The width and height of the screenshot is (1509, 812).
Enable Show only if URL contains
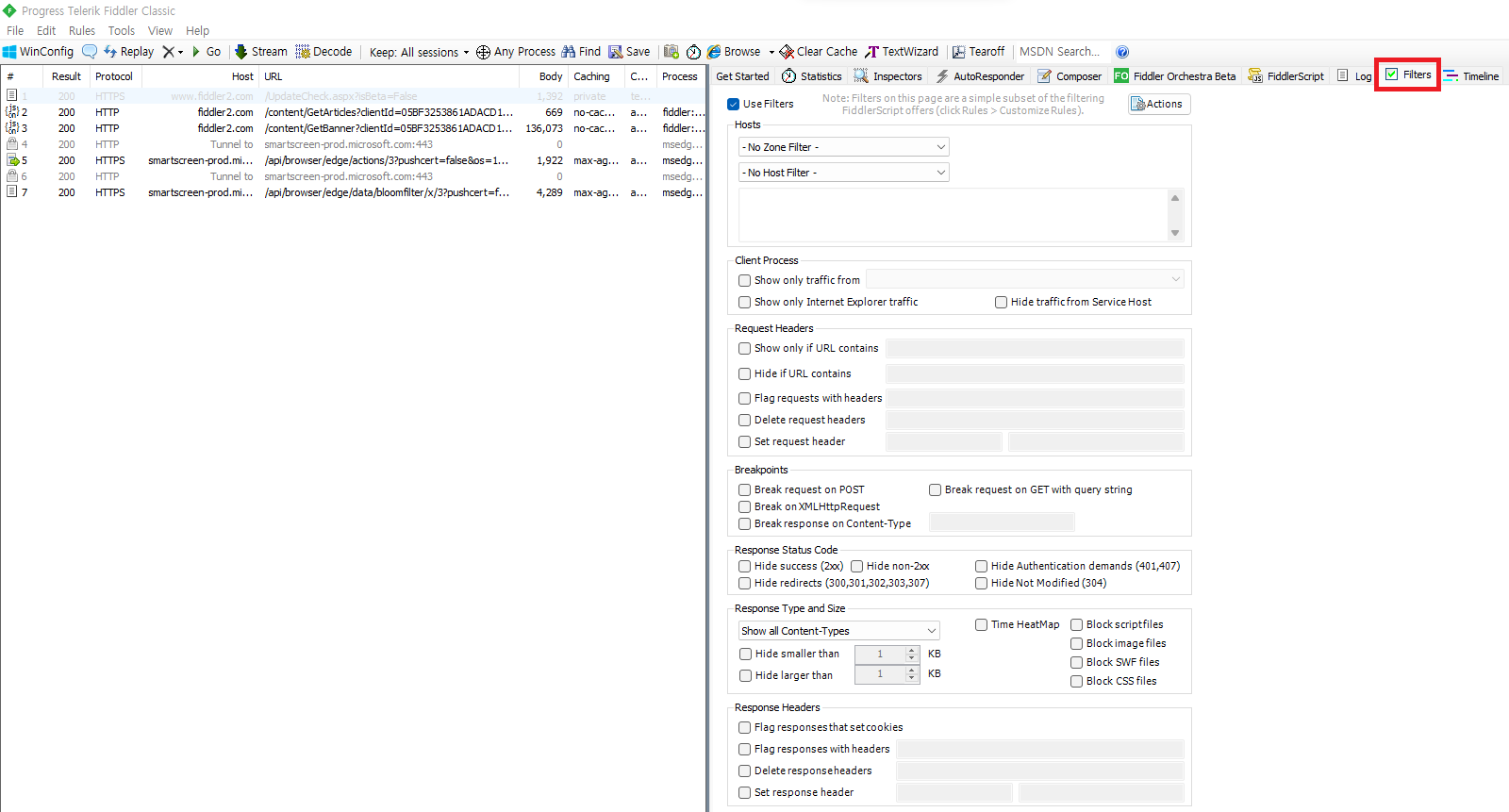click(745, 348)
